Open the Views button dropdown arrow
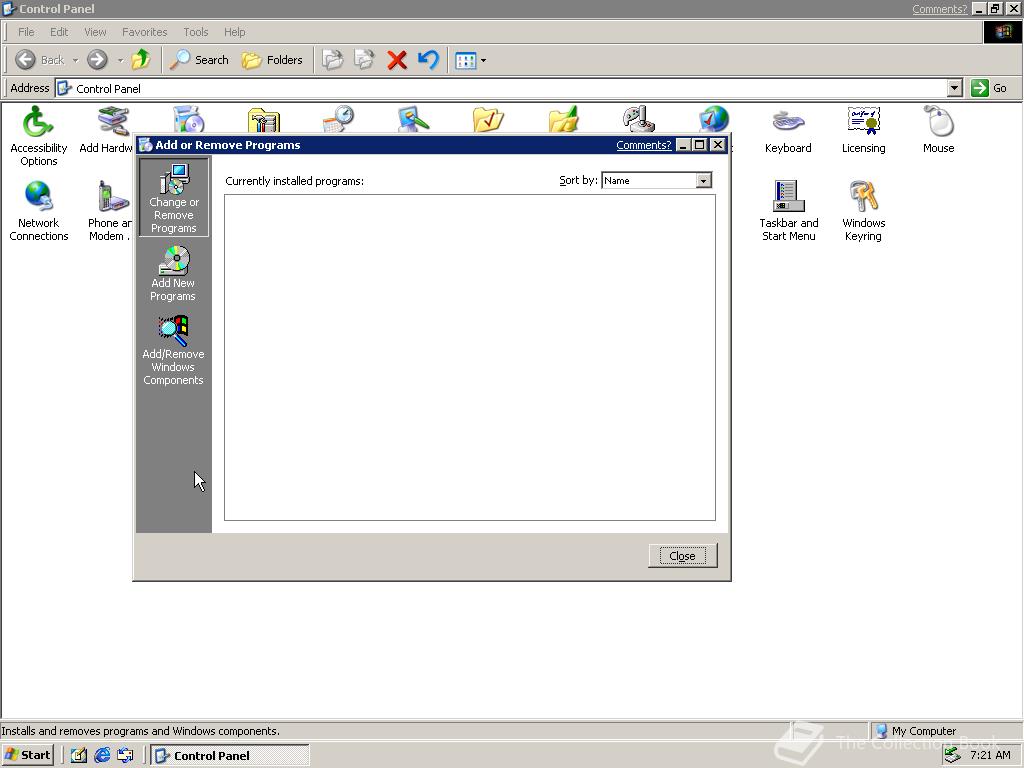 pos(483,61)
